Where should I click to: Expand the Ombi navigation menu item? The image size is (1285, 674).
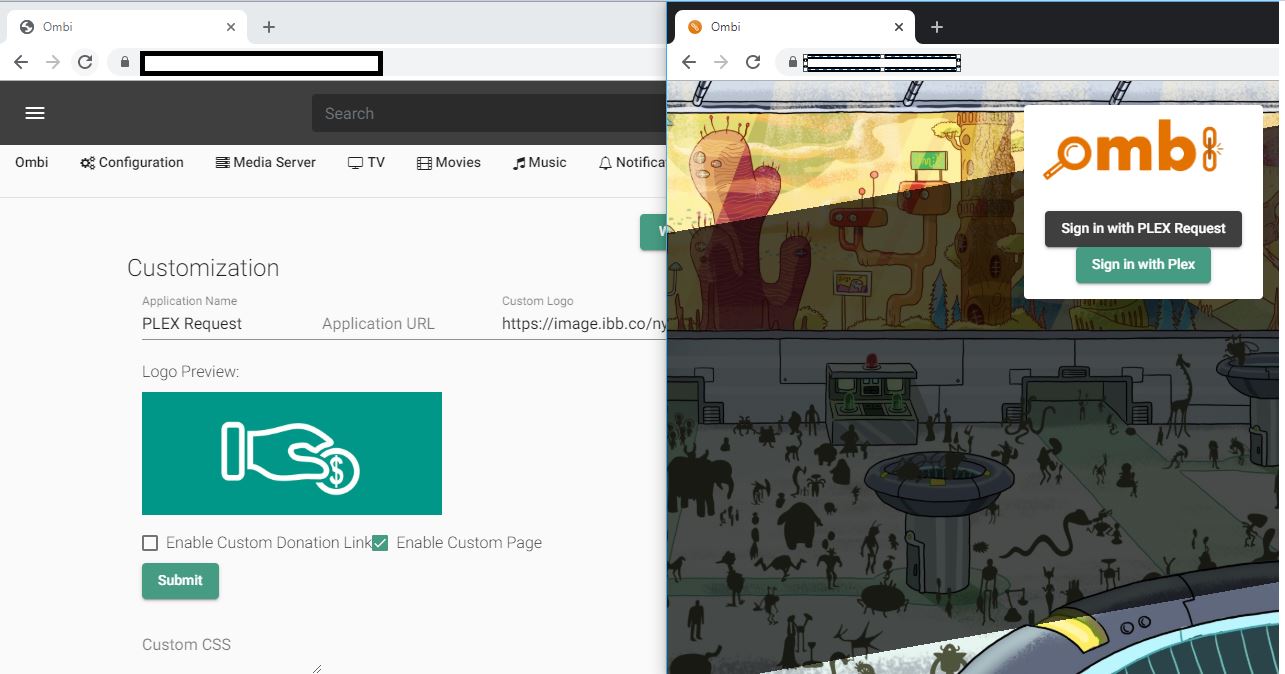[31, 162]
